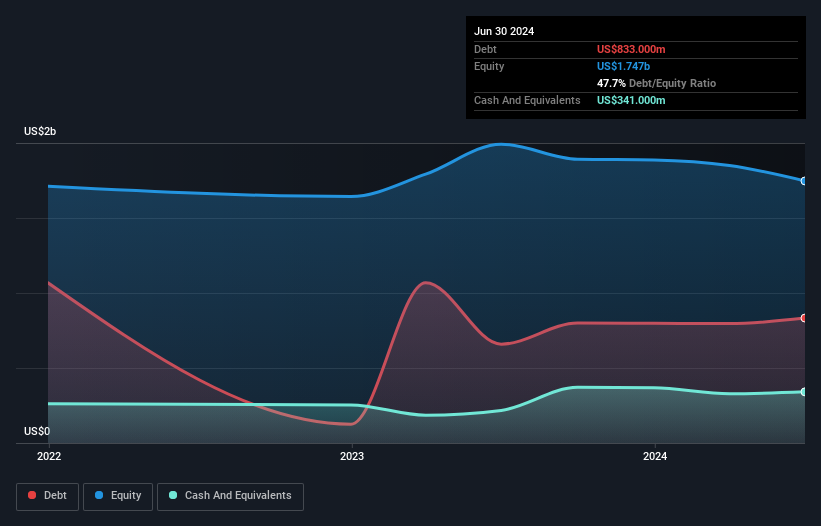
Task: Select the Equity end data point marker
Action: [804, 181]
